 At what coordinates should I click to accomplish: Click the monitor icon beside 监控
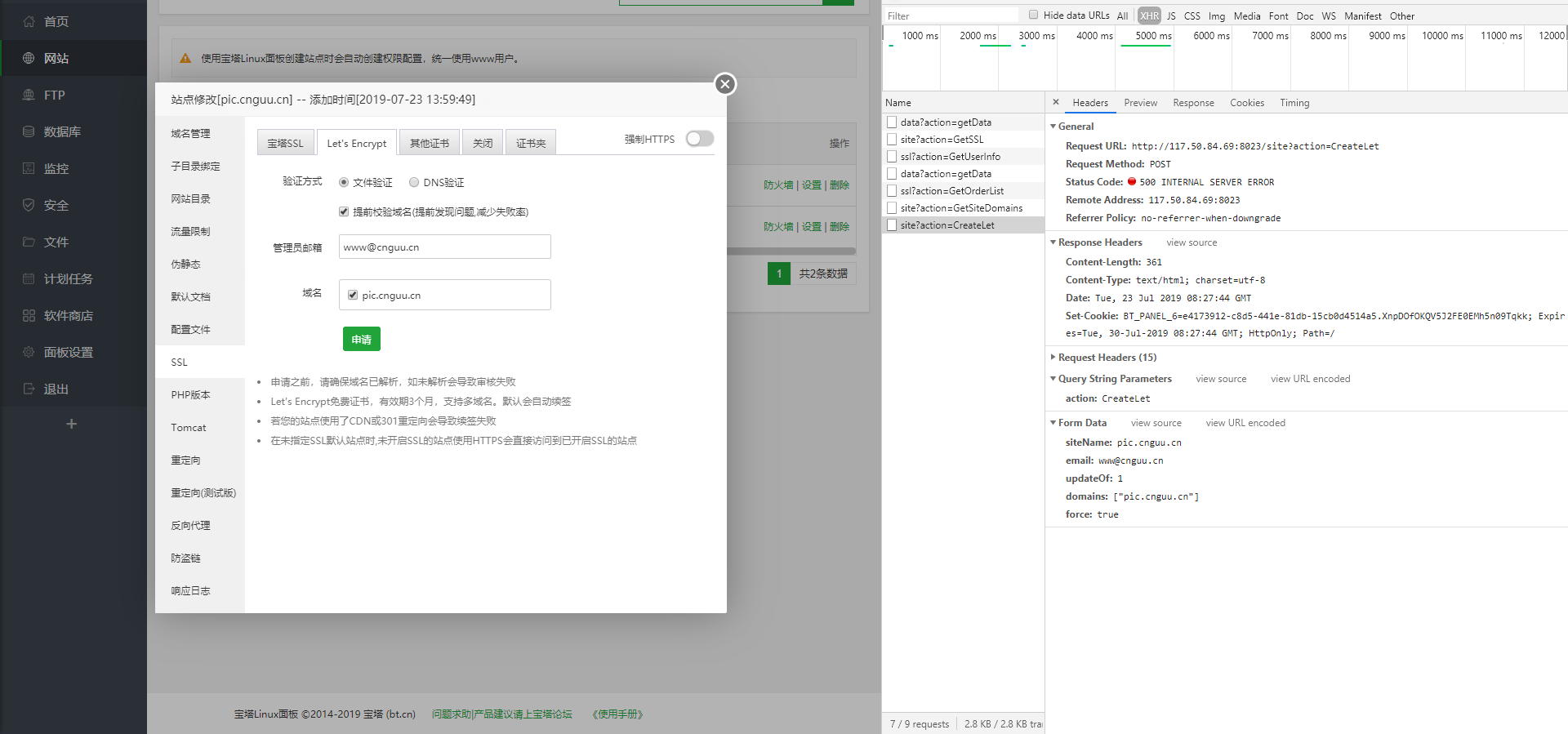(29, 169)
